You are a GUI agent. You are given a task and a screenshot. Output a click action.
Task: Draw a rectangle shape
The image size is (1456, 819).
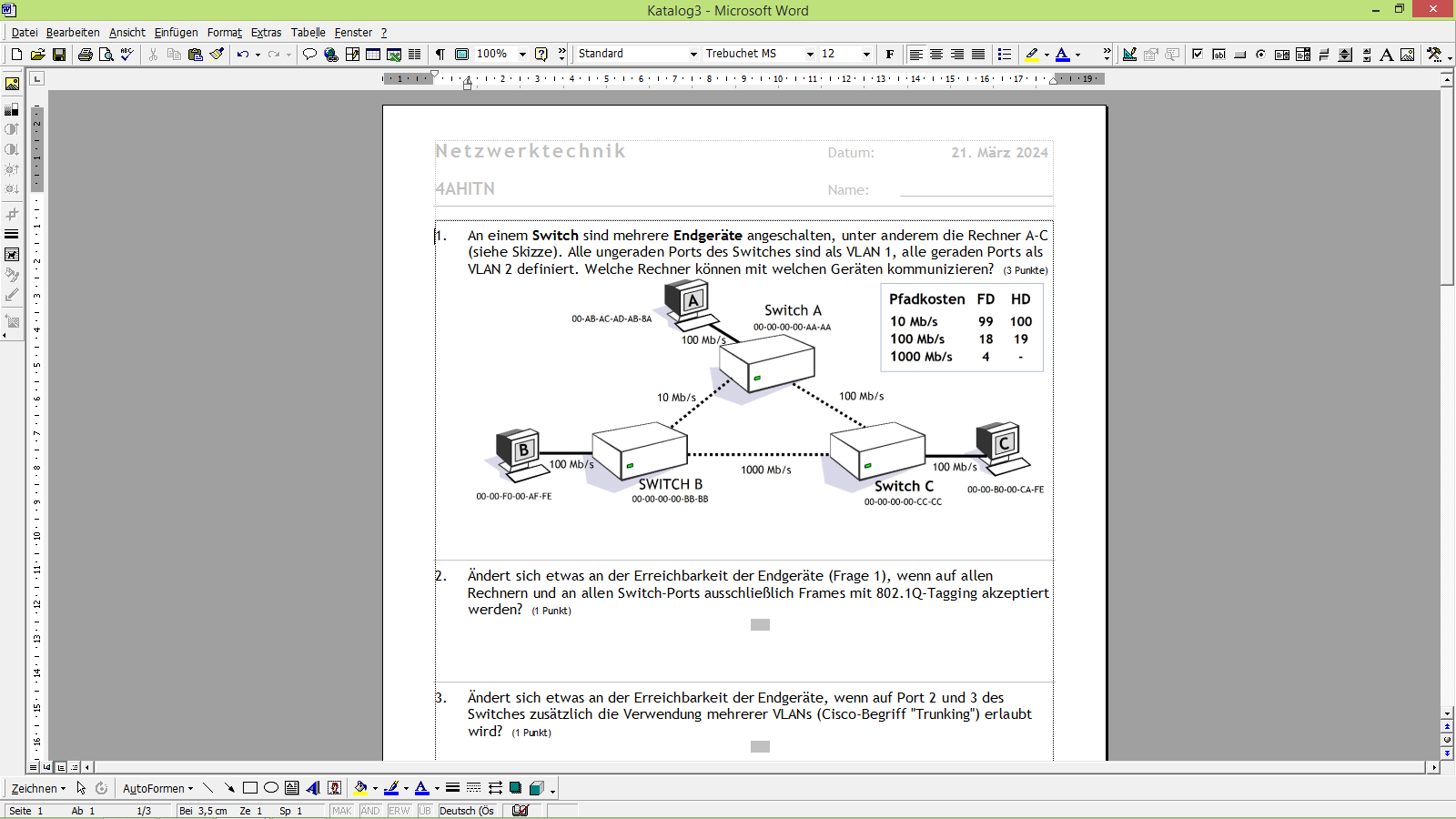(250, 788)
